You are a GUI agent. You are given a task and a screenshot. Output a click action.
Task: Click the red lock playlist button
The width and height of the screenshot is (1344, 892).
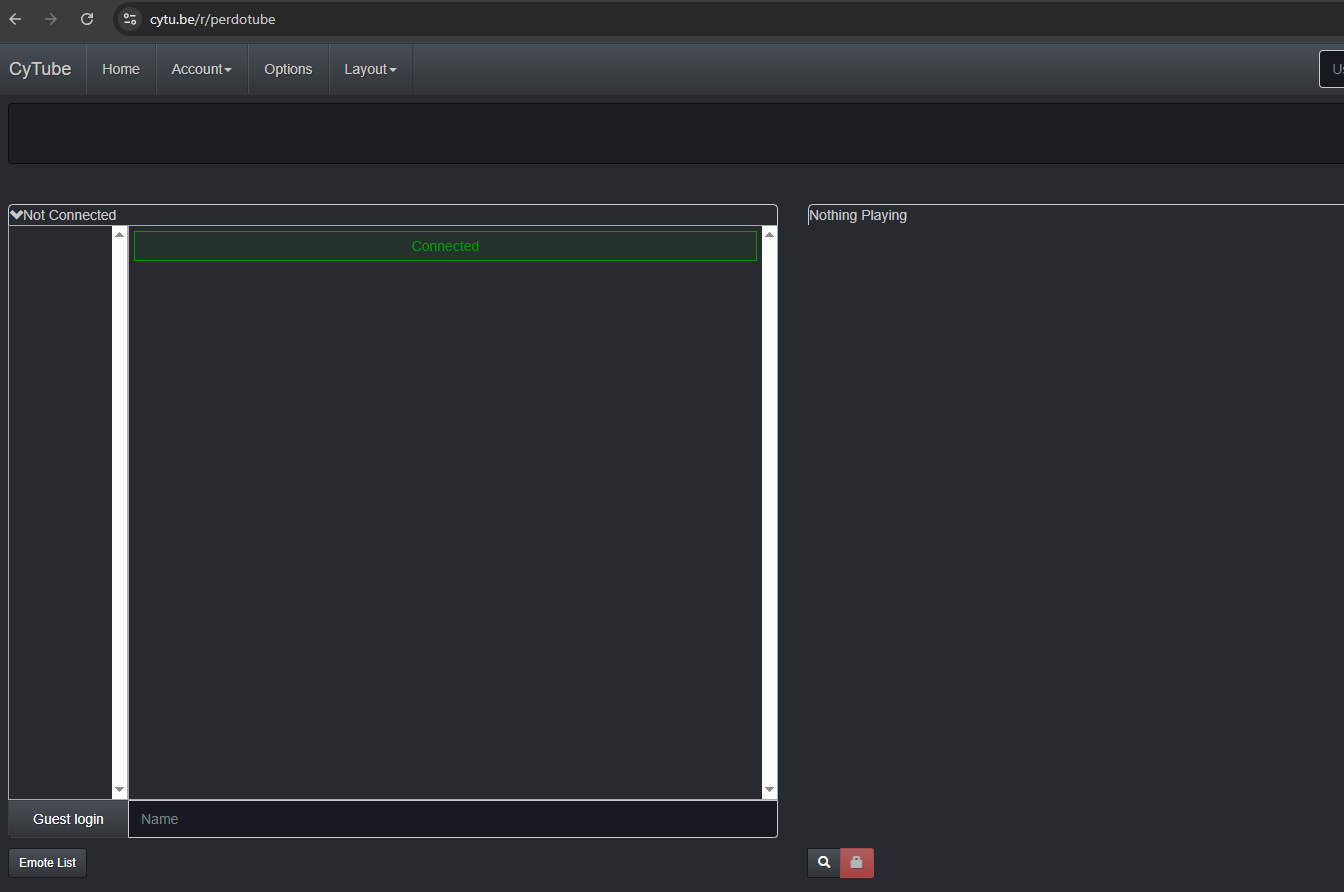click(857, 862)
